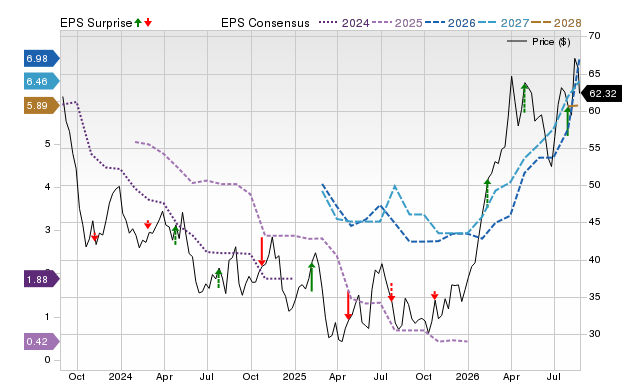Click the 6.46 EPS value tag
640x382 pixels.
click(x=42, y=82)
